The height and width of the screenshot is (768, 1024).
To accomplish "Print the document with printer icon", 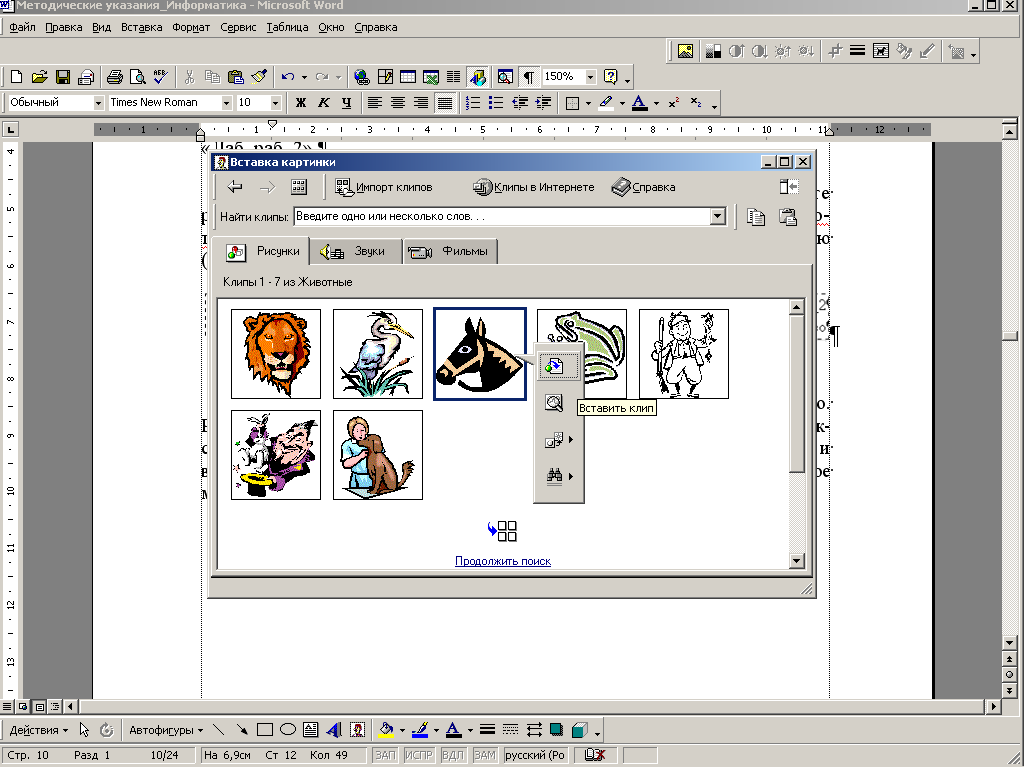I will click(x=114, y=77).
